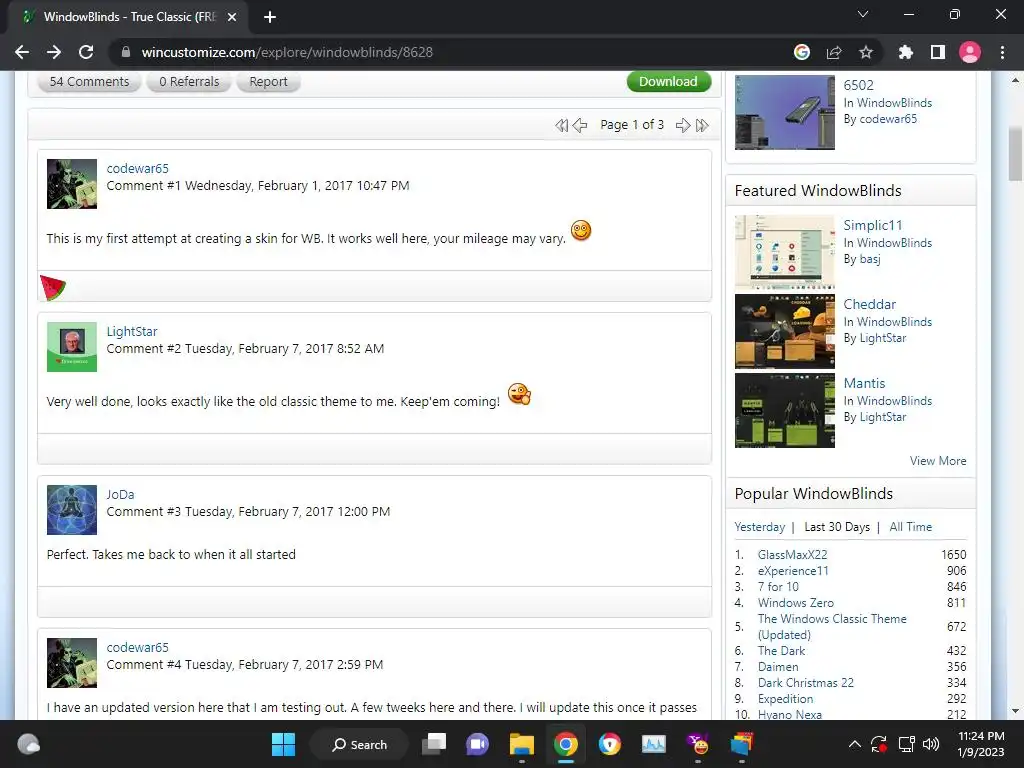Click codewar65's avatar on Comment #4
The width and height of the screenshot is (1024, 768).
coord(72,663)
